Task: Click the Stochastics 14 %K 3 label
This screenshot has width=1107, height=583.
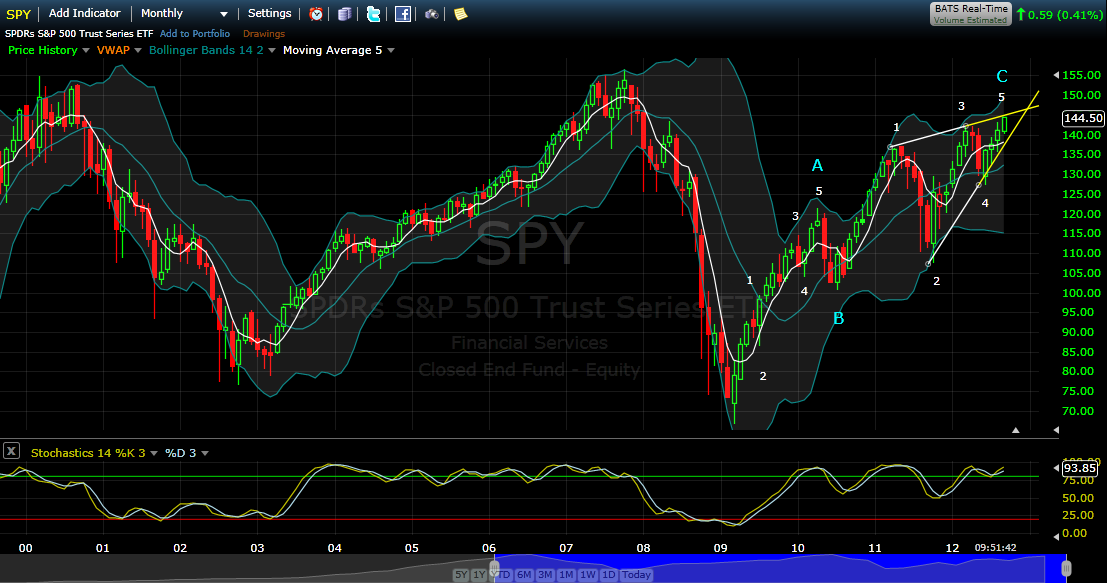Action: (x=88, y=453)
